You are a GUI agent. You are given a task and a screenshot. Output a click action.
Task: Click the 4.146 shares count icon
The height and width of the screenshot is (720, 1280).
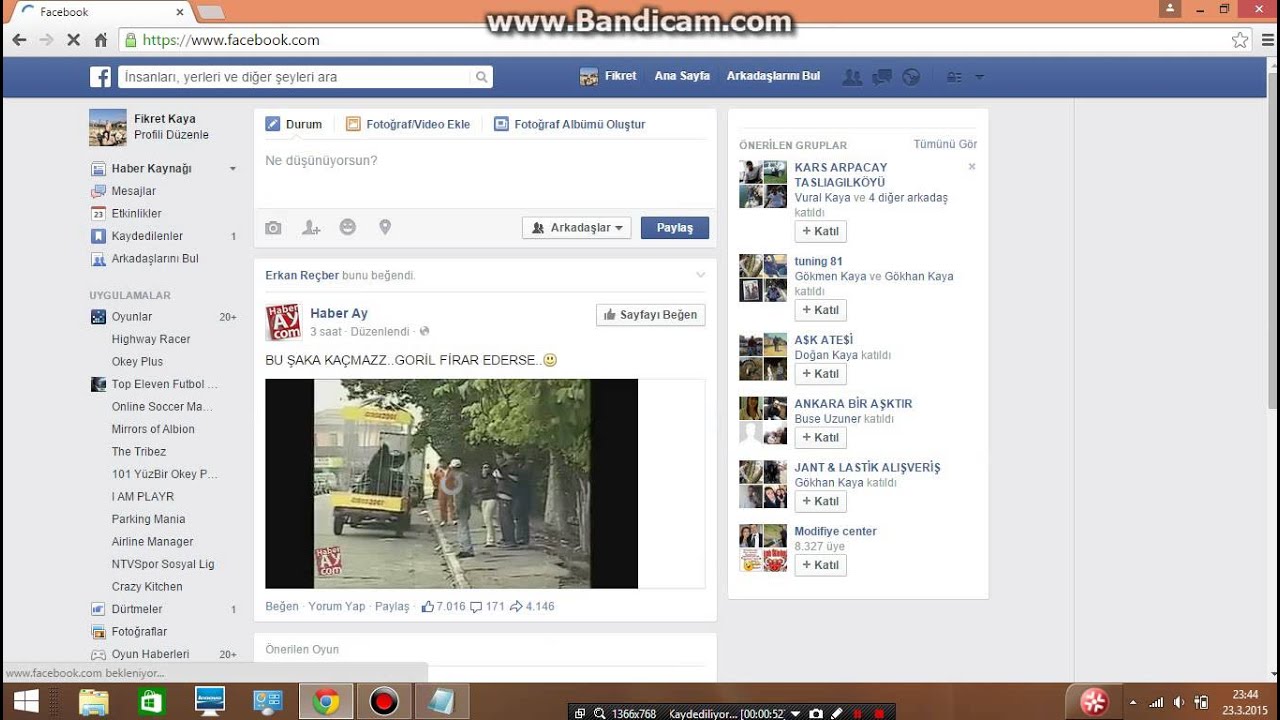pos(516,606)
